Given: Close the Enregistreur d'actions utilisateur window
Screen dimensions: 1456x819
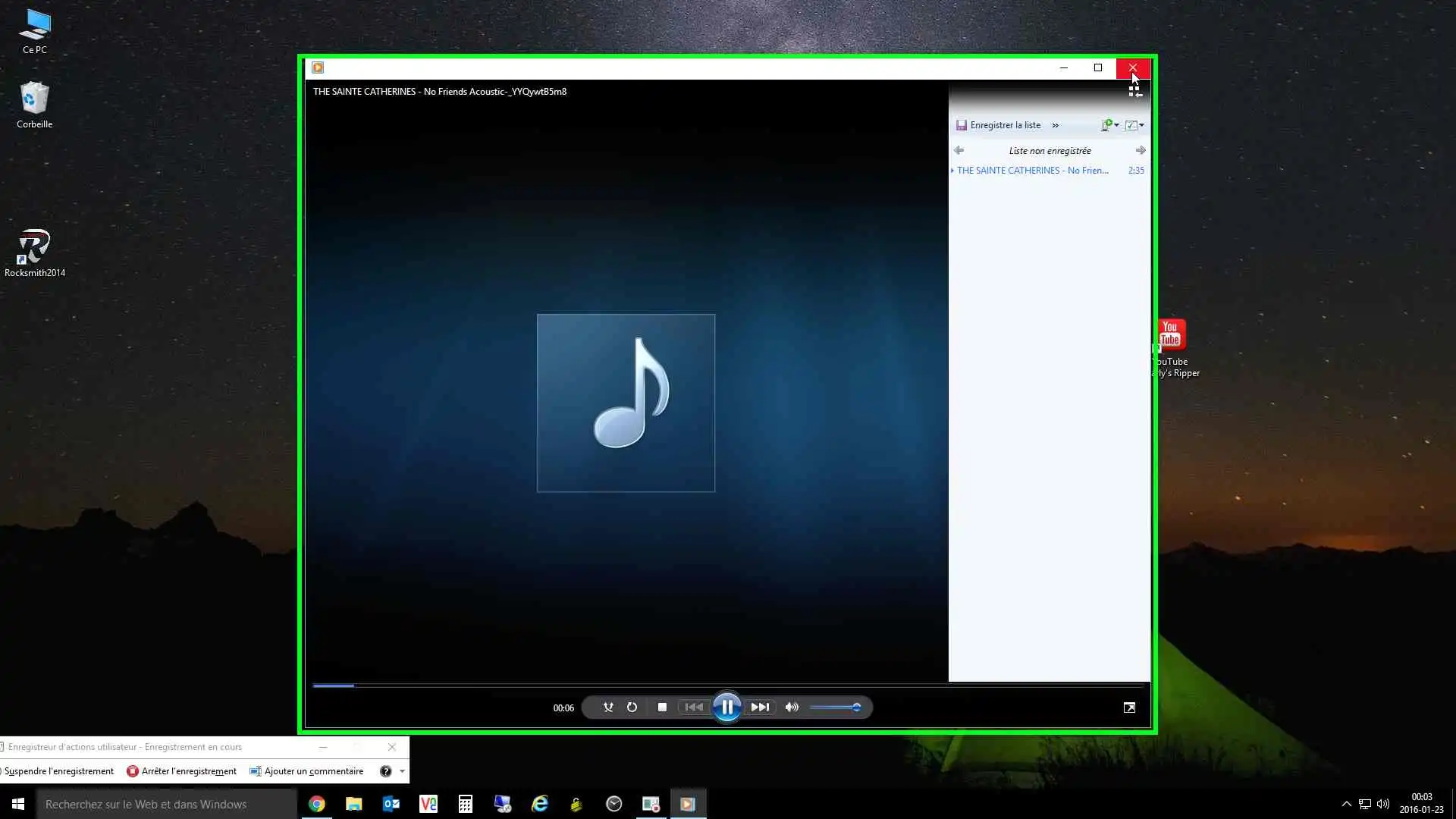Looking at the screenshot, I should click(x=392, y=747).
